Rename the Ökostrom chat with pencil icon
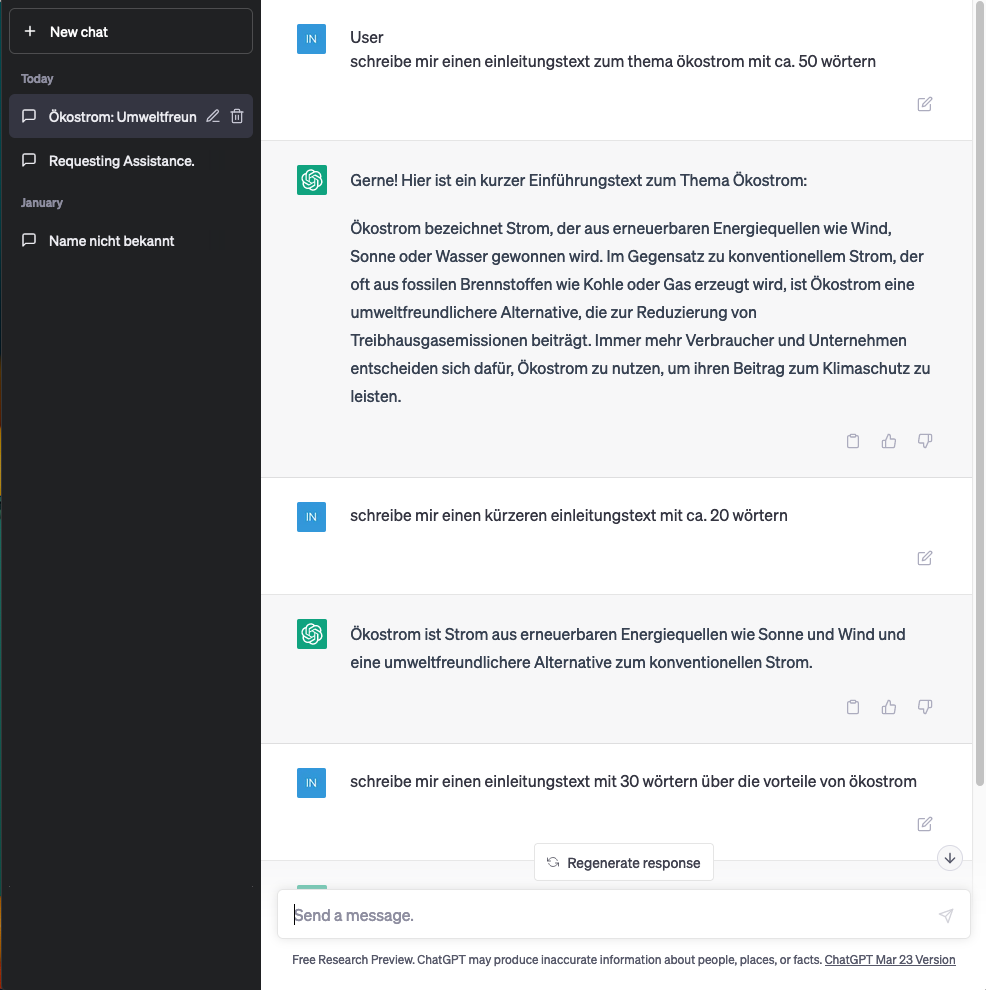 click(213, 116)
